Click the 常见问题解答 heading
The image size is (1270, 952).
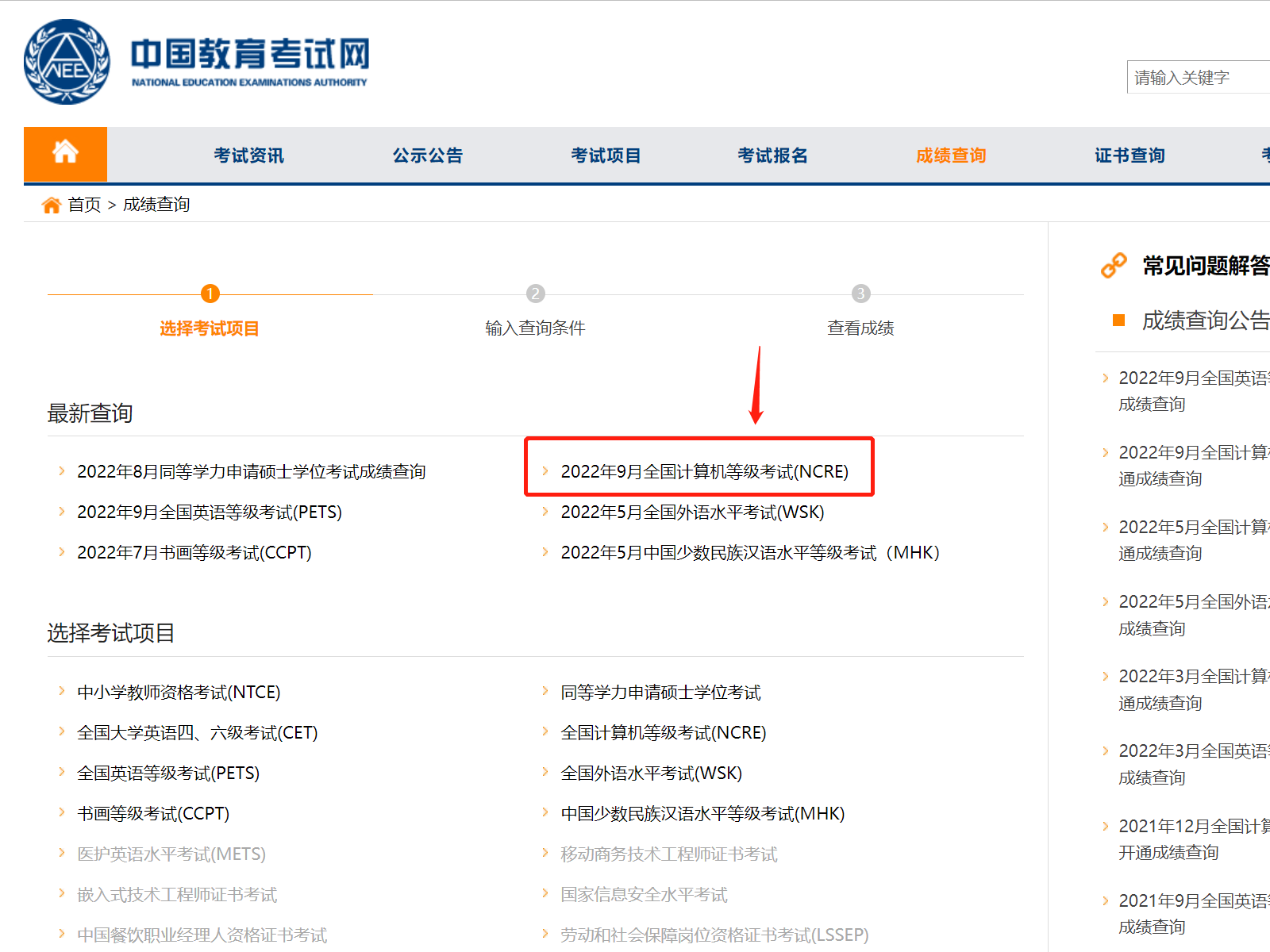tap(1206, 266)
